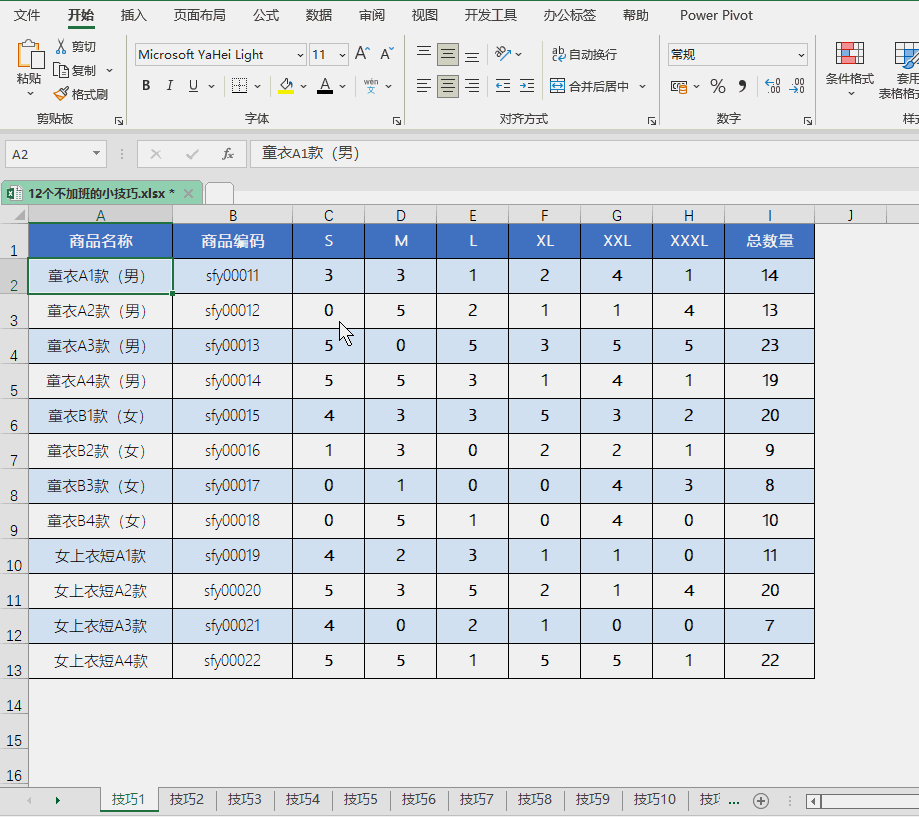Switch to the 技巧5 sheet tab
This screenshot has height=817, width=919.
coord(360,799)
